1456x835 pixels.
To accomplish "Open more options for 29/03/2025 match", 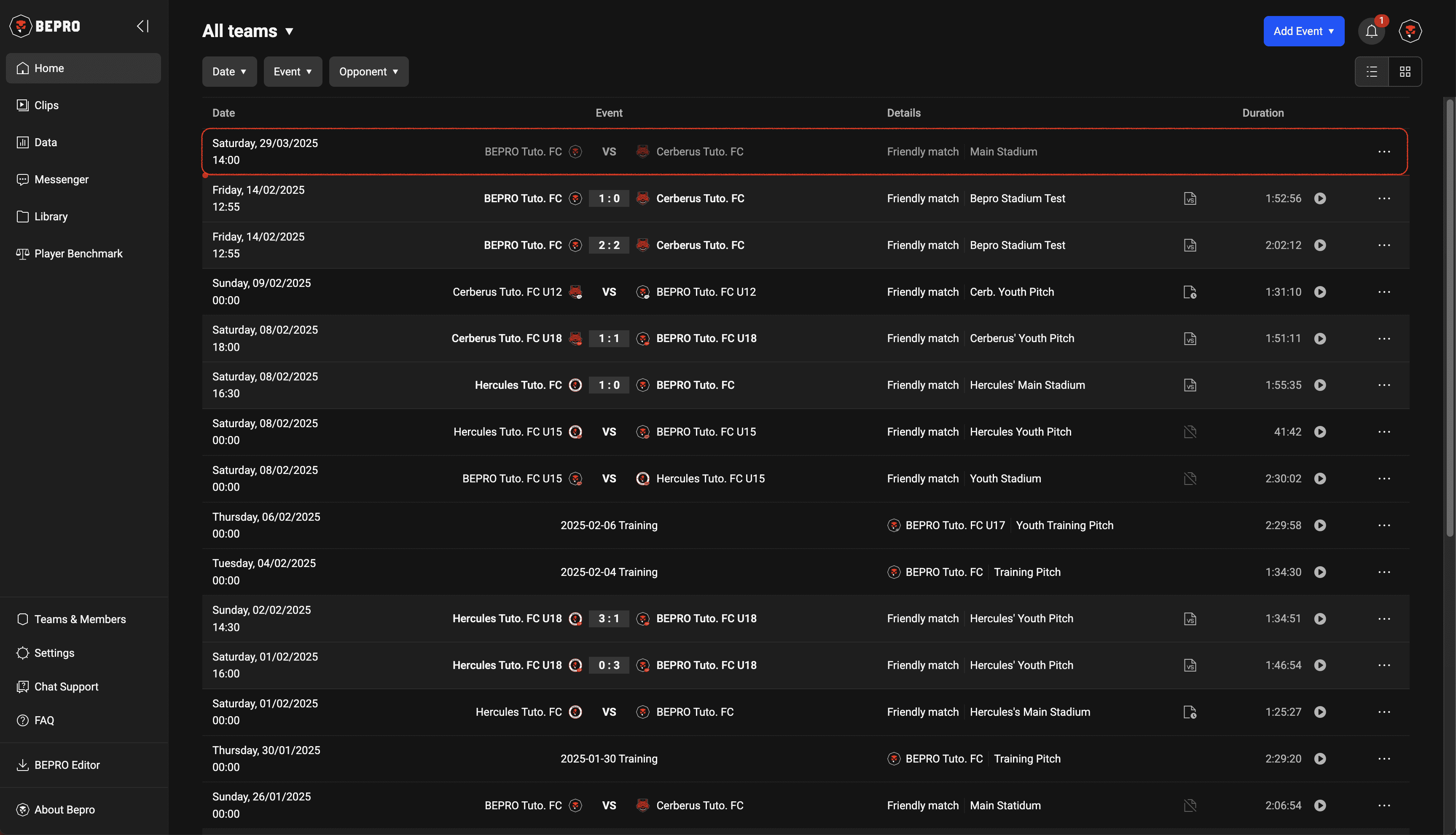I will [x=1384, y=152].
